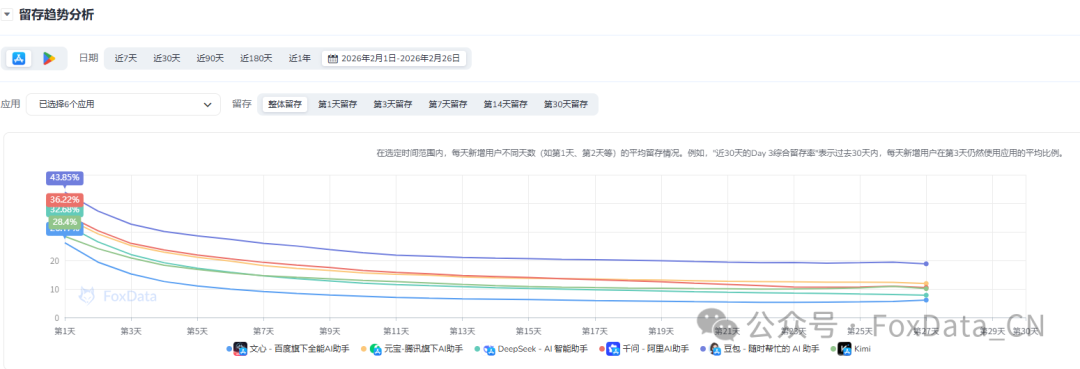Select the App Store platform icon
This screenshot has height=369, width=1080.
coord(19,59)
